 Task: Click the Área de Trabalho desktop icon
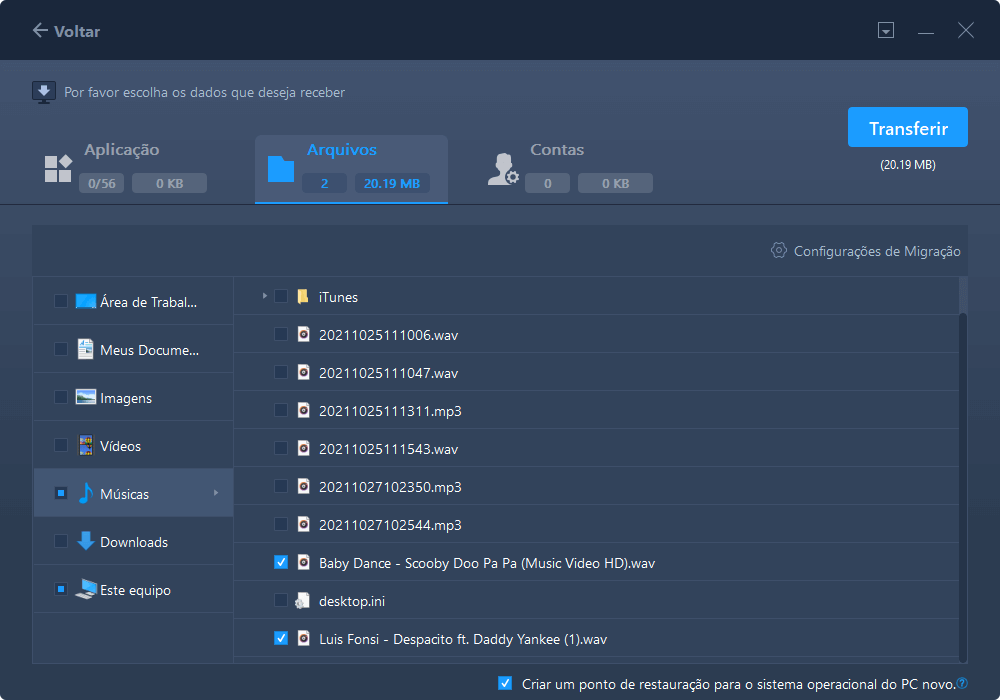click(85, 301)
